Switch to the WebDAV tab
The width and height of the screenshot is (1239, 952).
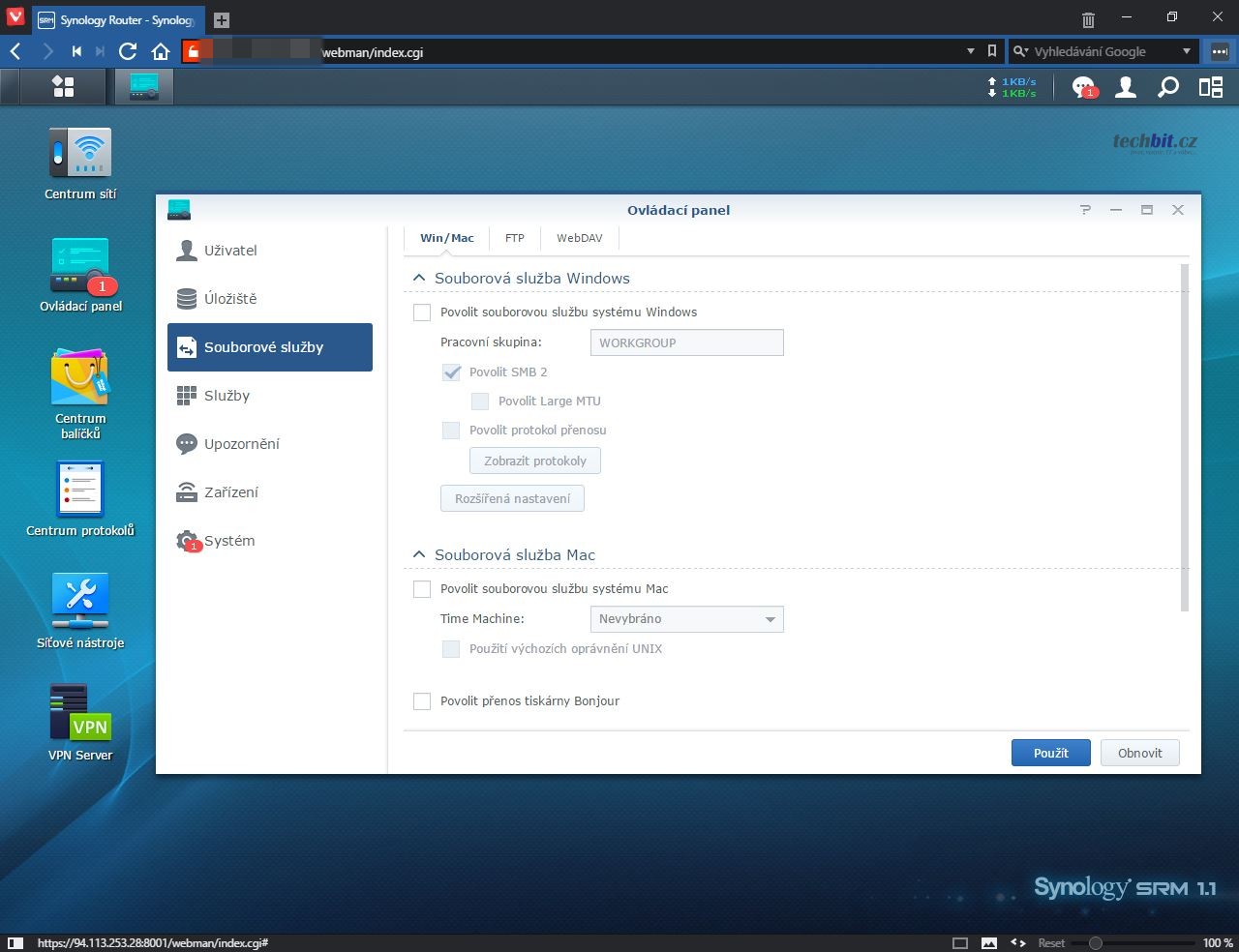(579, 238)
